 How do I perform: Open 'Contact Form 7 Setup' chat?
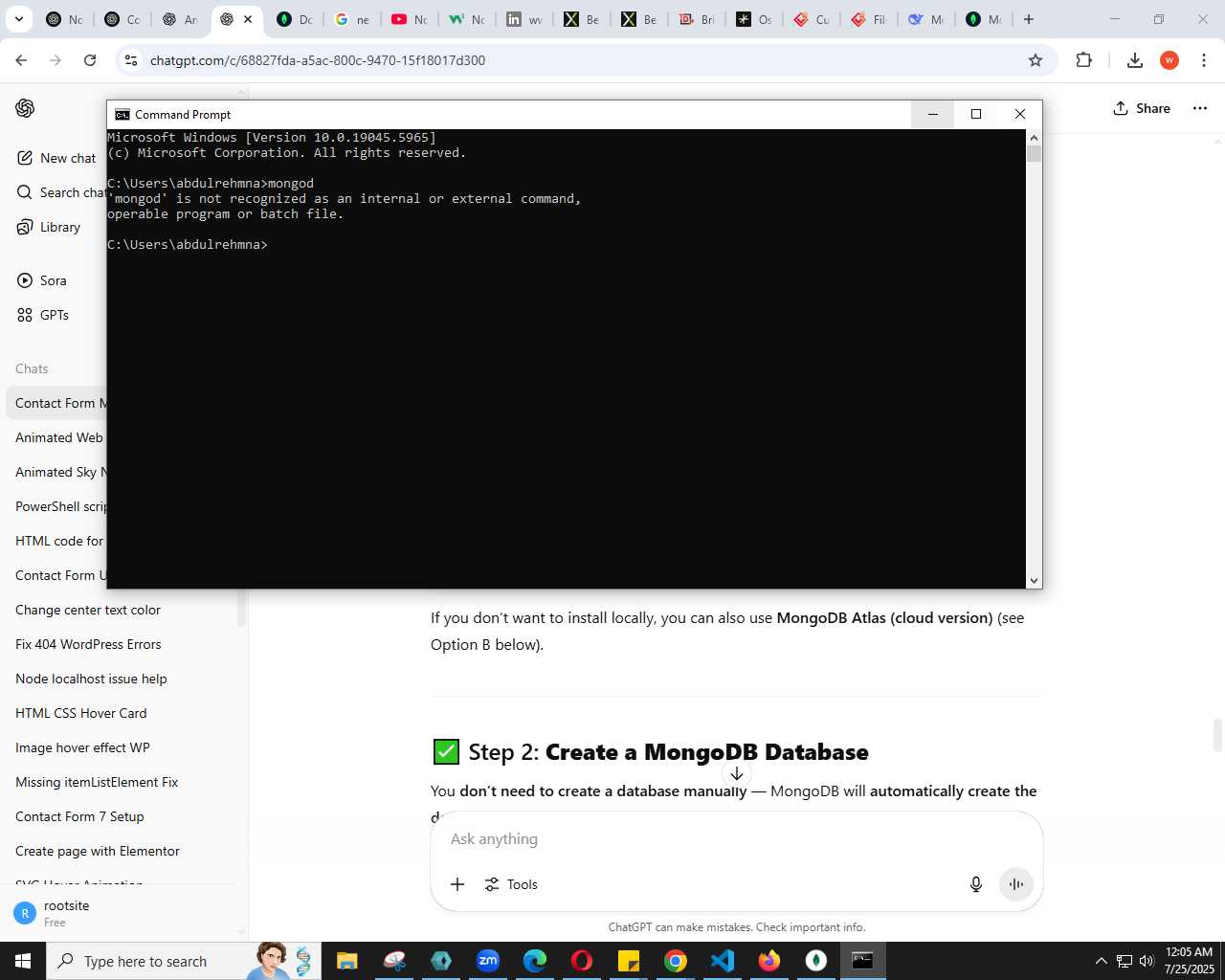[79, 816]
